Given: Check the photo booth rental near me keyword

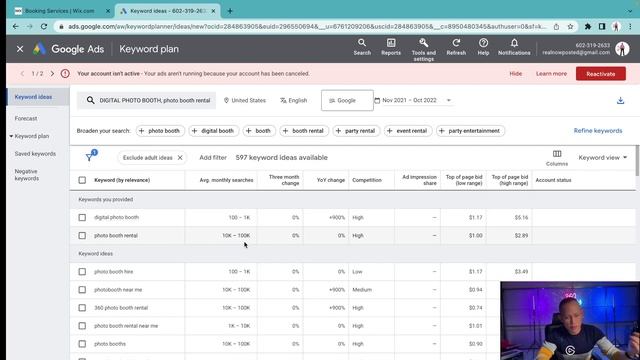Looking at the screenshot, I should [x=82, y=326].
